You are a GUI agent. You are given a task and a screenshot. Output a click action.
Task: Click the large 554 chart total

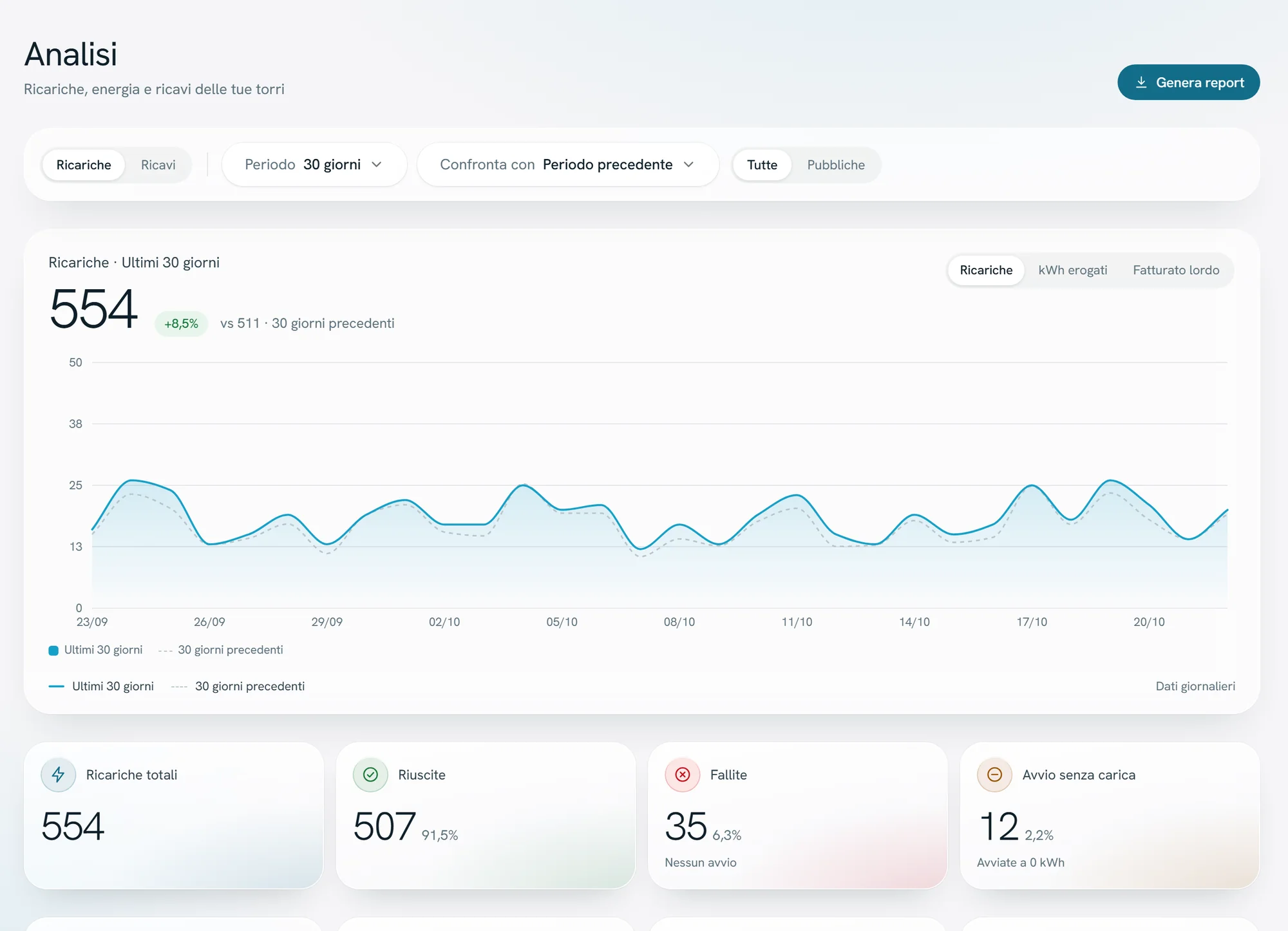(93, 309)
